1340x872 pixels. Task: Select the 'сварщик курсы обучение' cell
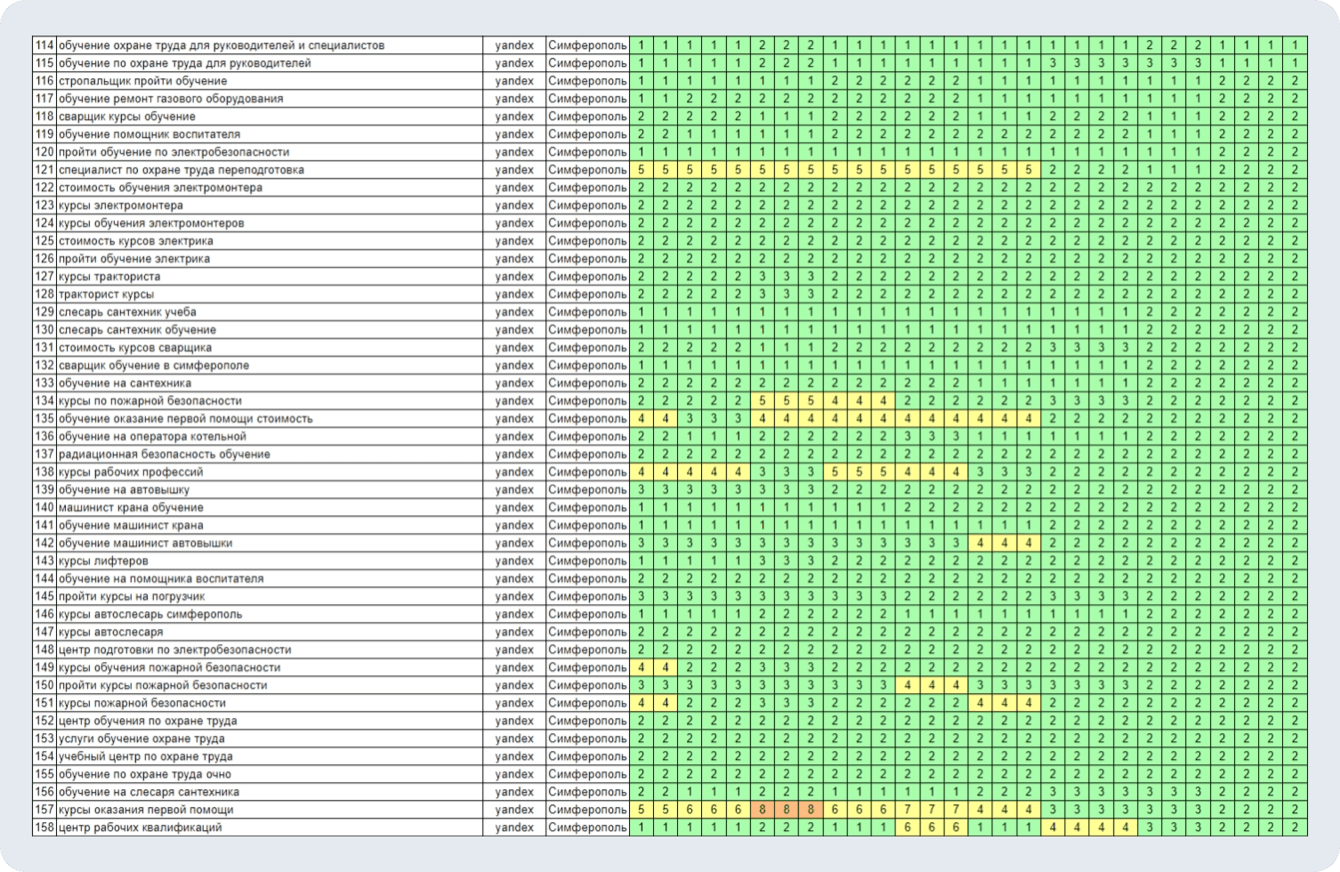(269, 117)
